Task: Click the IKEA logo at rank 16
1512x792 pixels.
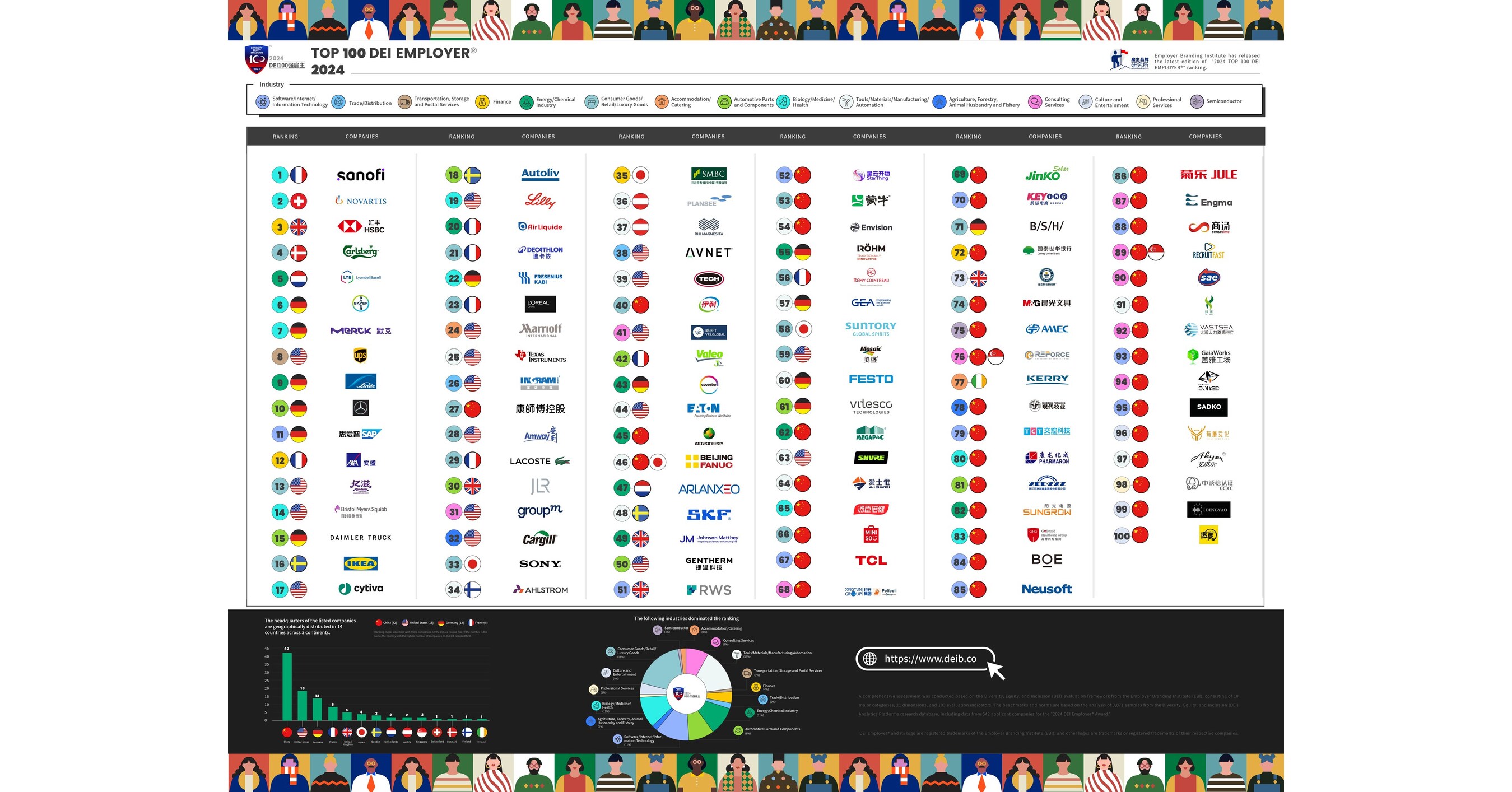Action: coord(360,564)
